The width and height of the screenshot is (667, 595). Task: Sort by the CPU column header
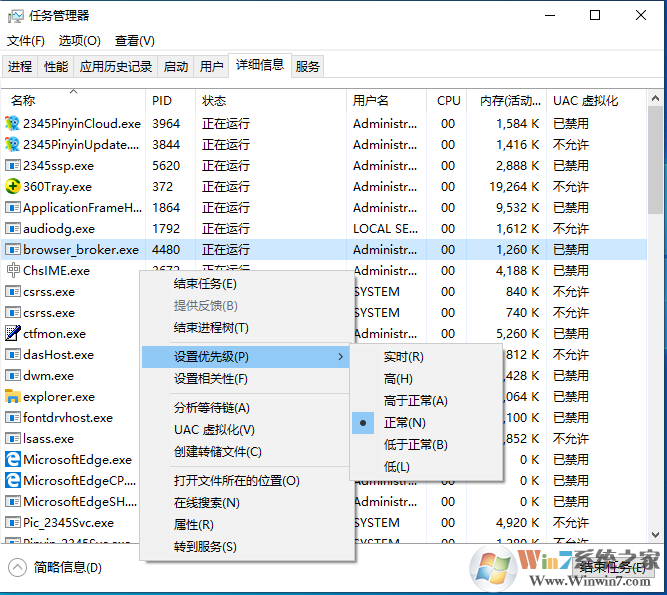pyautogui.click(x=447, y=101)
